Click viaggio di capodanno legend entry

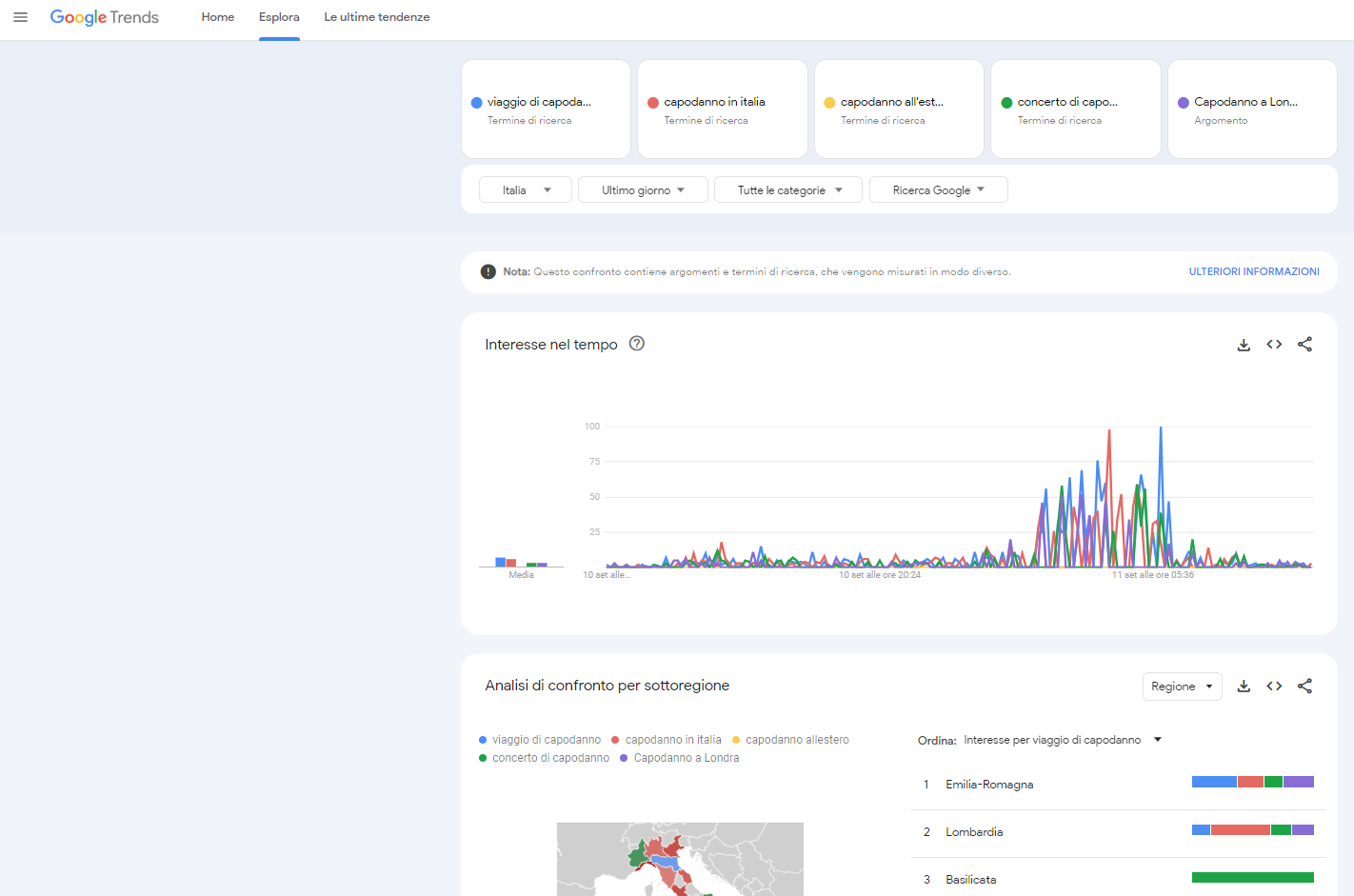pyautogui.click(x=540, y=740)
